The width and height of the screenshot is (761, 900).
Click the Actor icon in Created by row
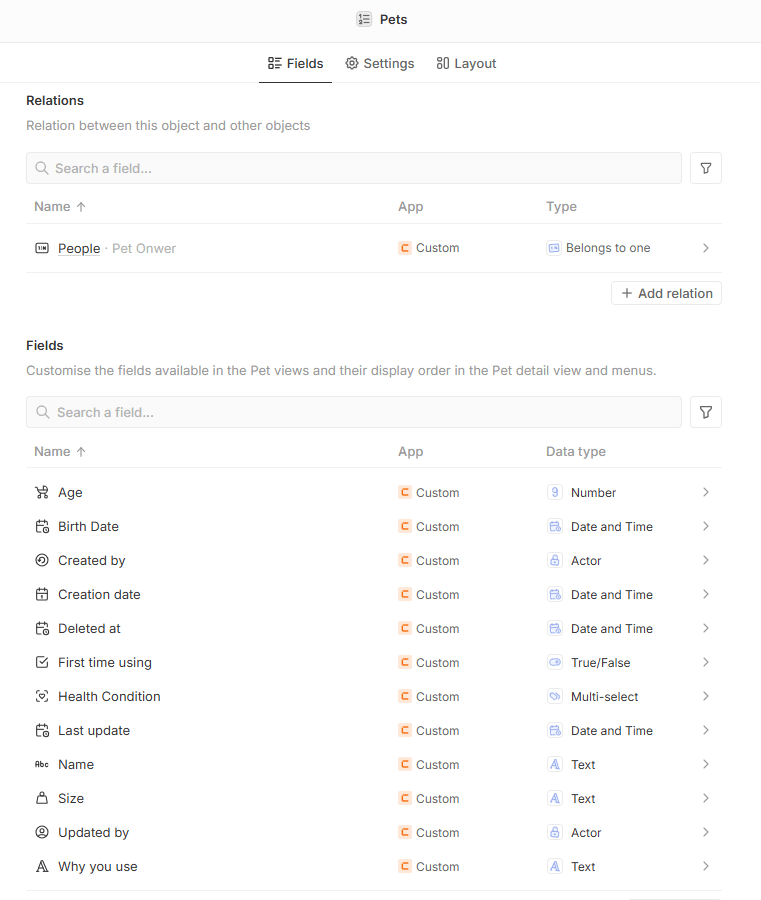pos(554,560)
